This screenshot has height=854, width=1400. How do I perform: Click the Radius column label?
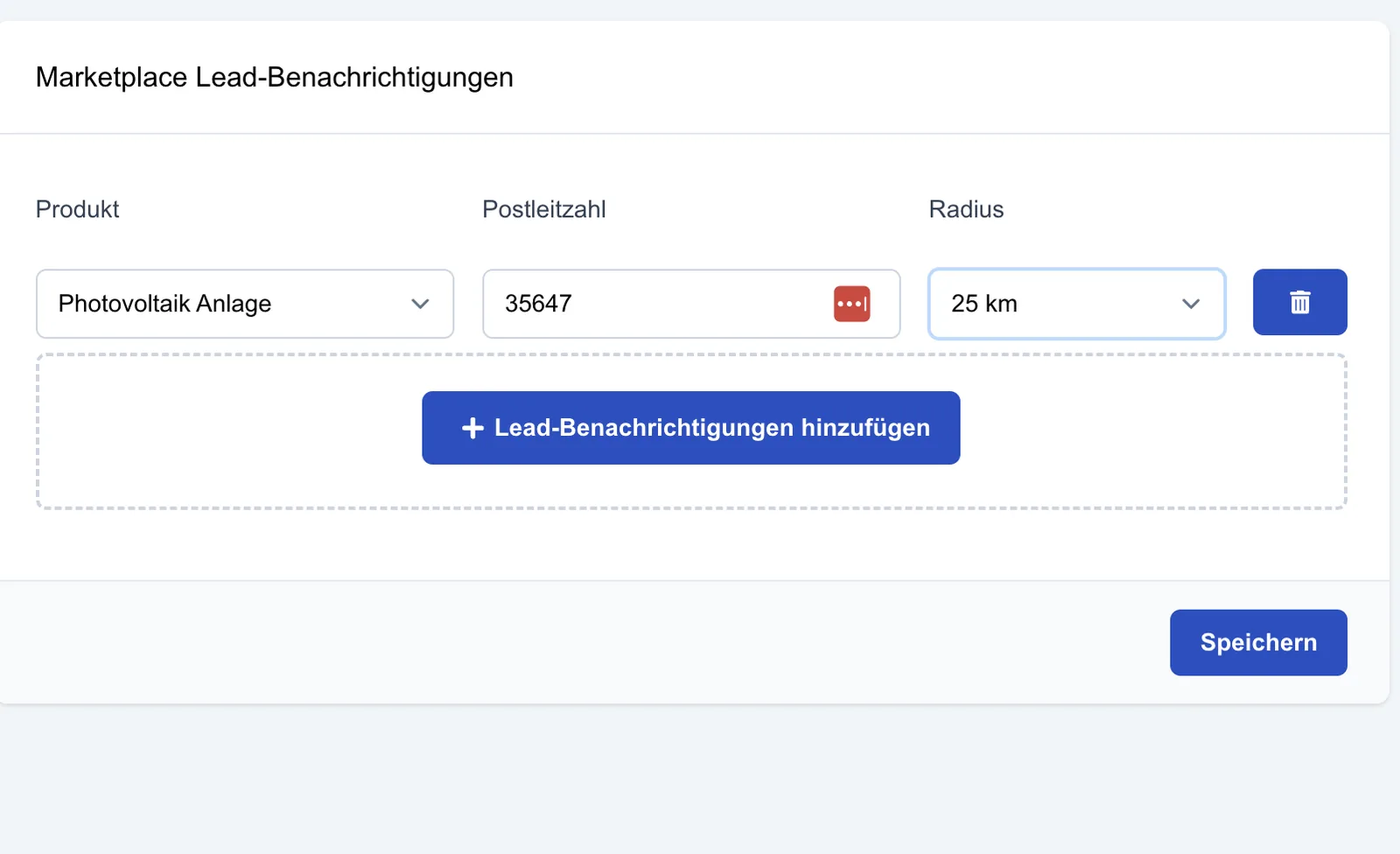966,209
